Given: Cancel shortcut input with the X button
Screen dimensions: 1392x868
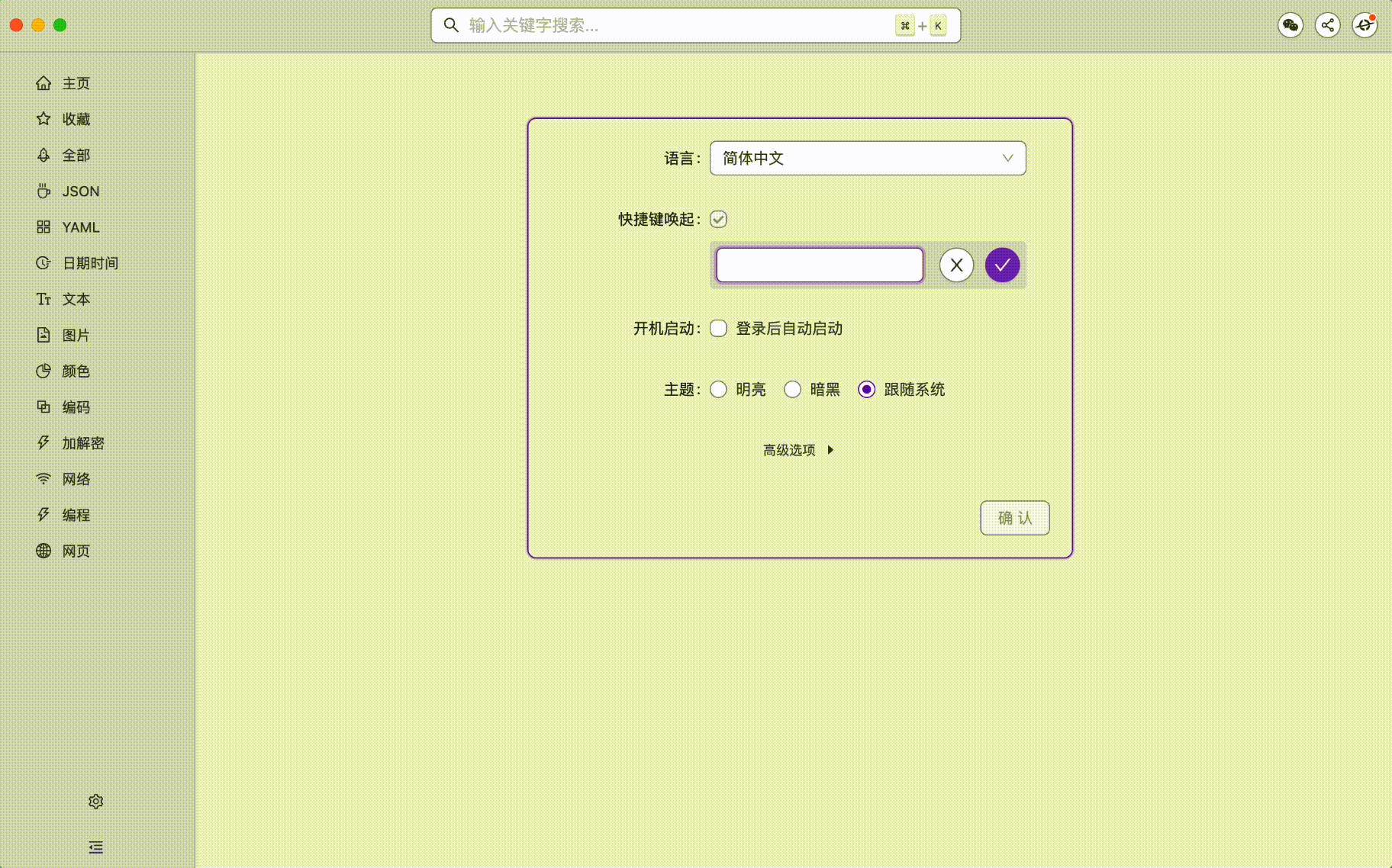Looking at the screenshot, I should (x=956, y=265).
